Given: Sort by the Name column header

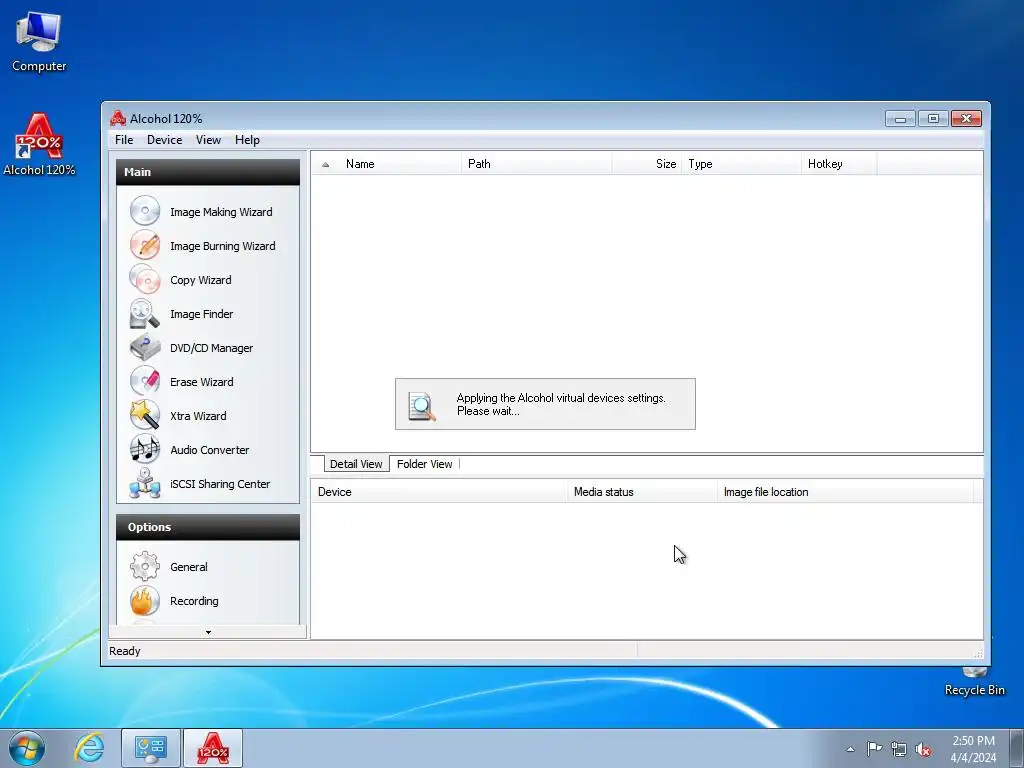Looking at the screenshot, I should coord(400,163).
